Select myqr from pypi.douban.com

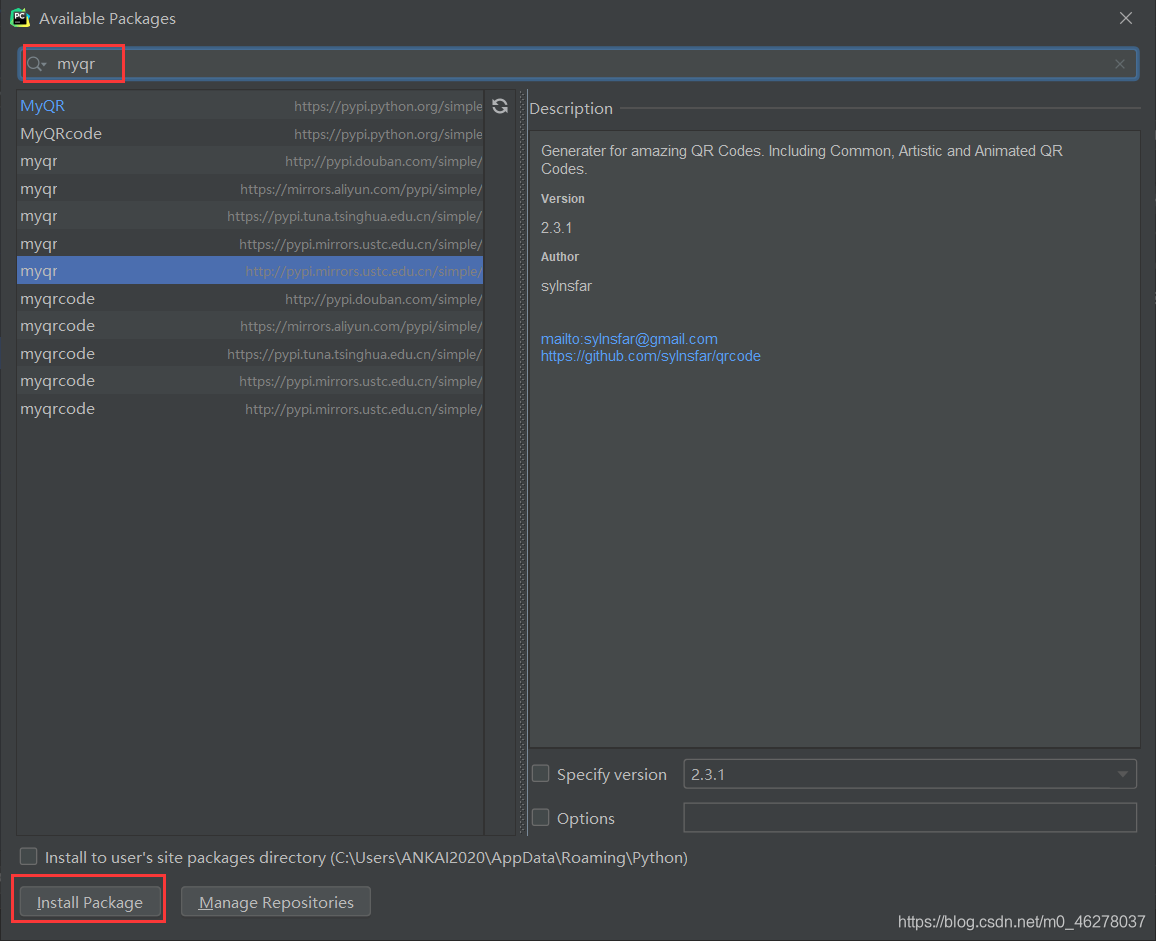[x=250, y=161]
